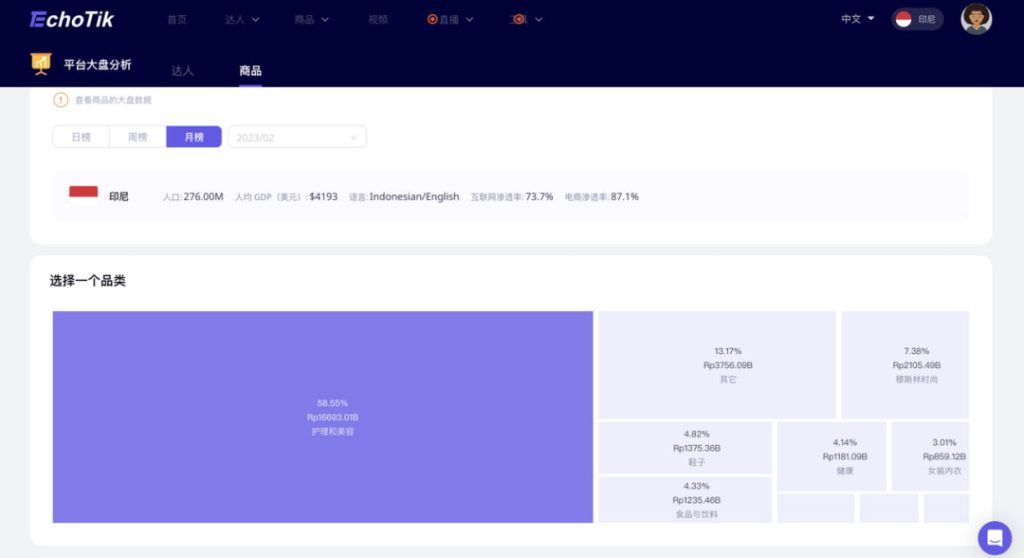Select the 日榜 daily ranking option
This screenshot has width=1024, height=558.
pyautogui.click(x=81, y=137)
